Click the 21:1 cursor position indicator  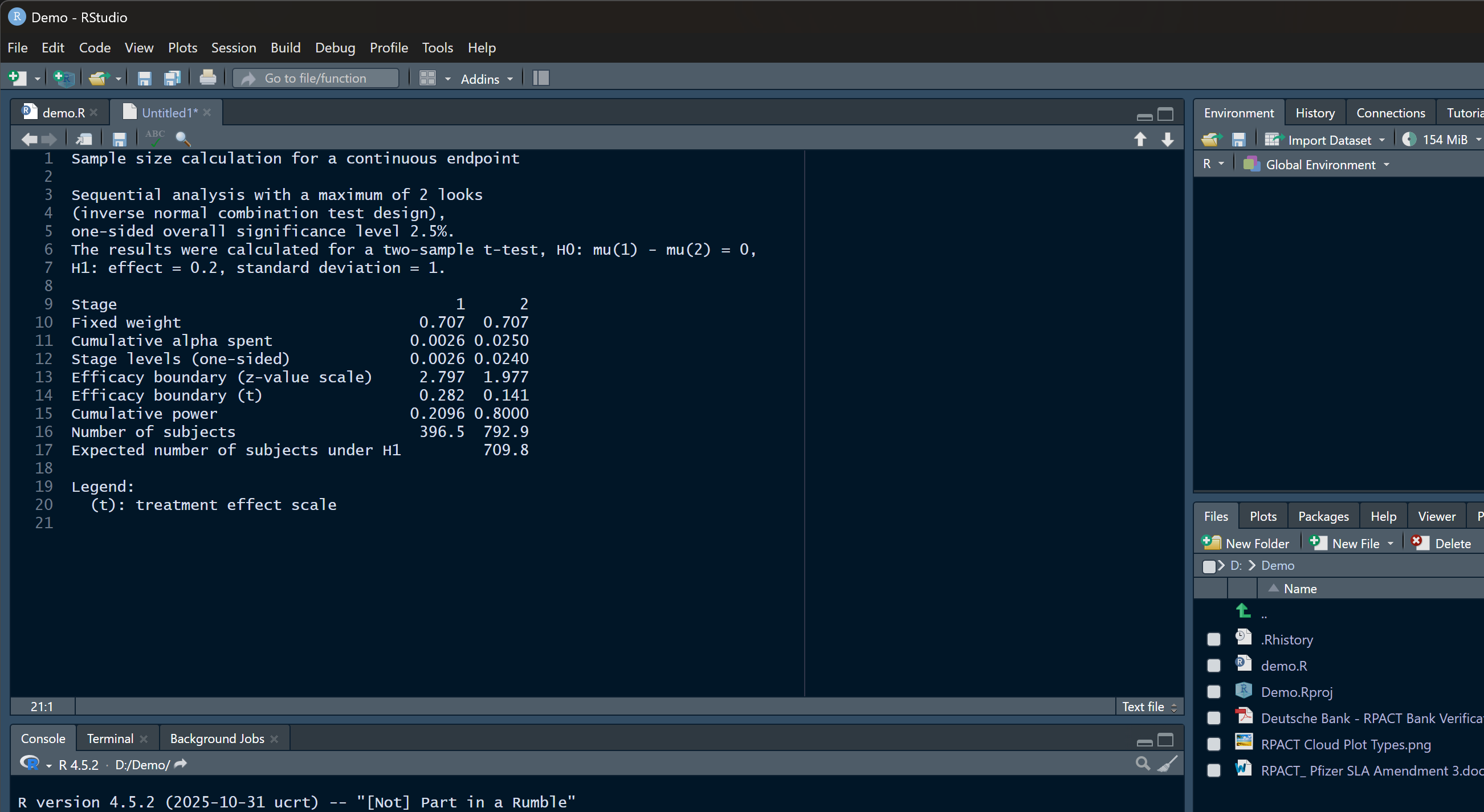pos(42,707)
